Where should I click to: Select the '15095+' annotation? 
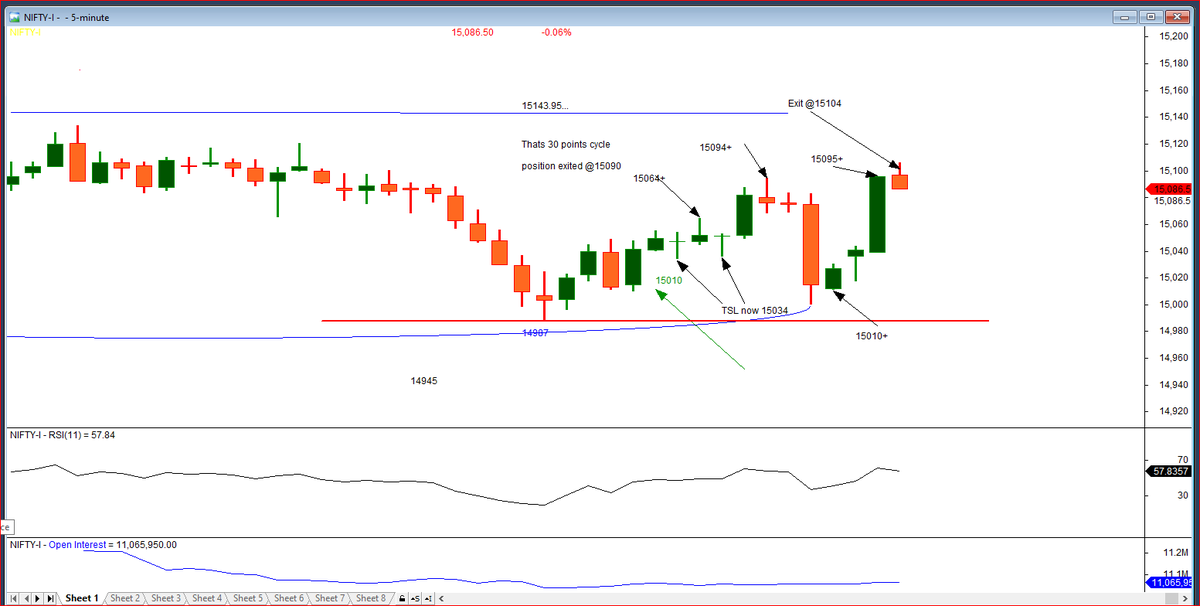[x=827, y=159]
